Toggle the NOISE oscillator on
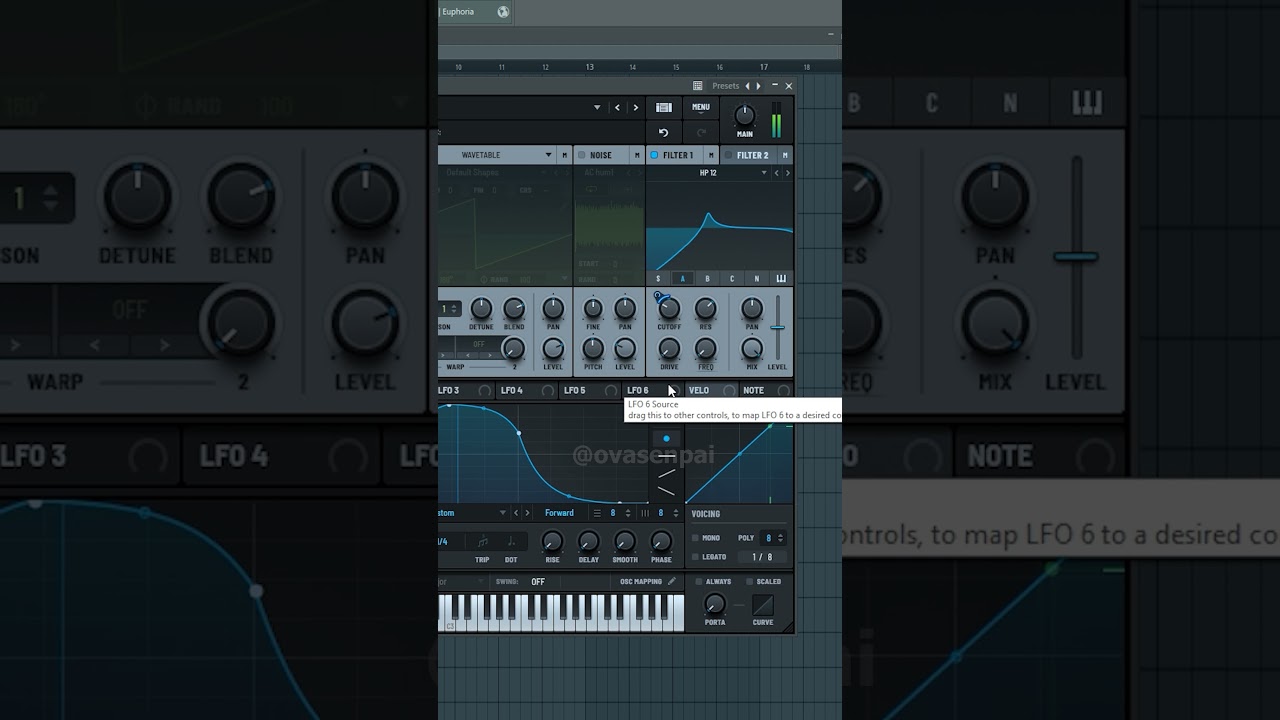Screen dimensions: 1280x720 pyautogui.click(x=581, y=155)
